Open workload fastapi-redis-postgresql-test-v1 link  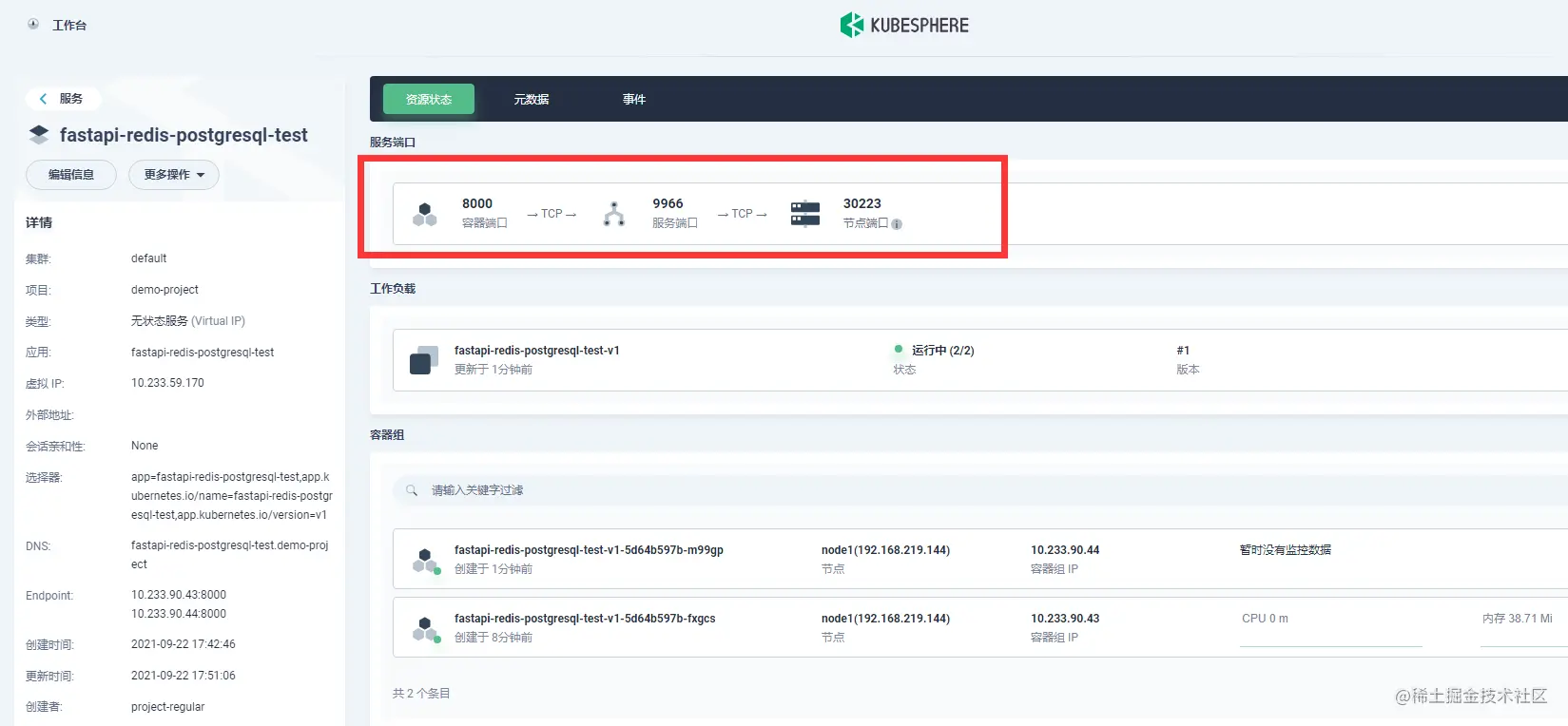pyautogui.click(x=537, y=351)
